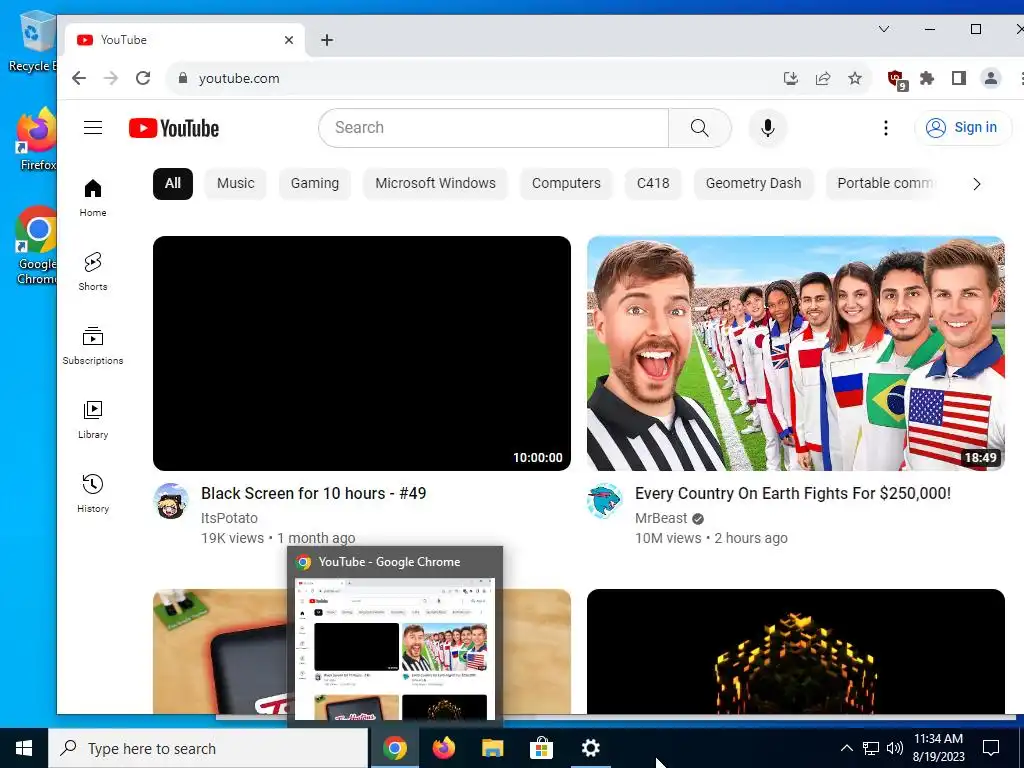Screen dimensions: 1024x768
Task: Open History in the sidebar
Action: [93, 493]
